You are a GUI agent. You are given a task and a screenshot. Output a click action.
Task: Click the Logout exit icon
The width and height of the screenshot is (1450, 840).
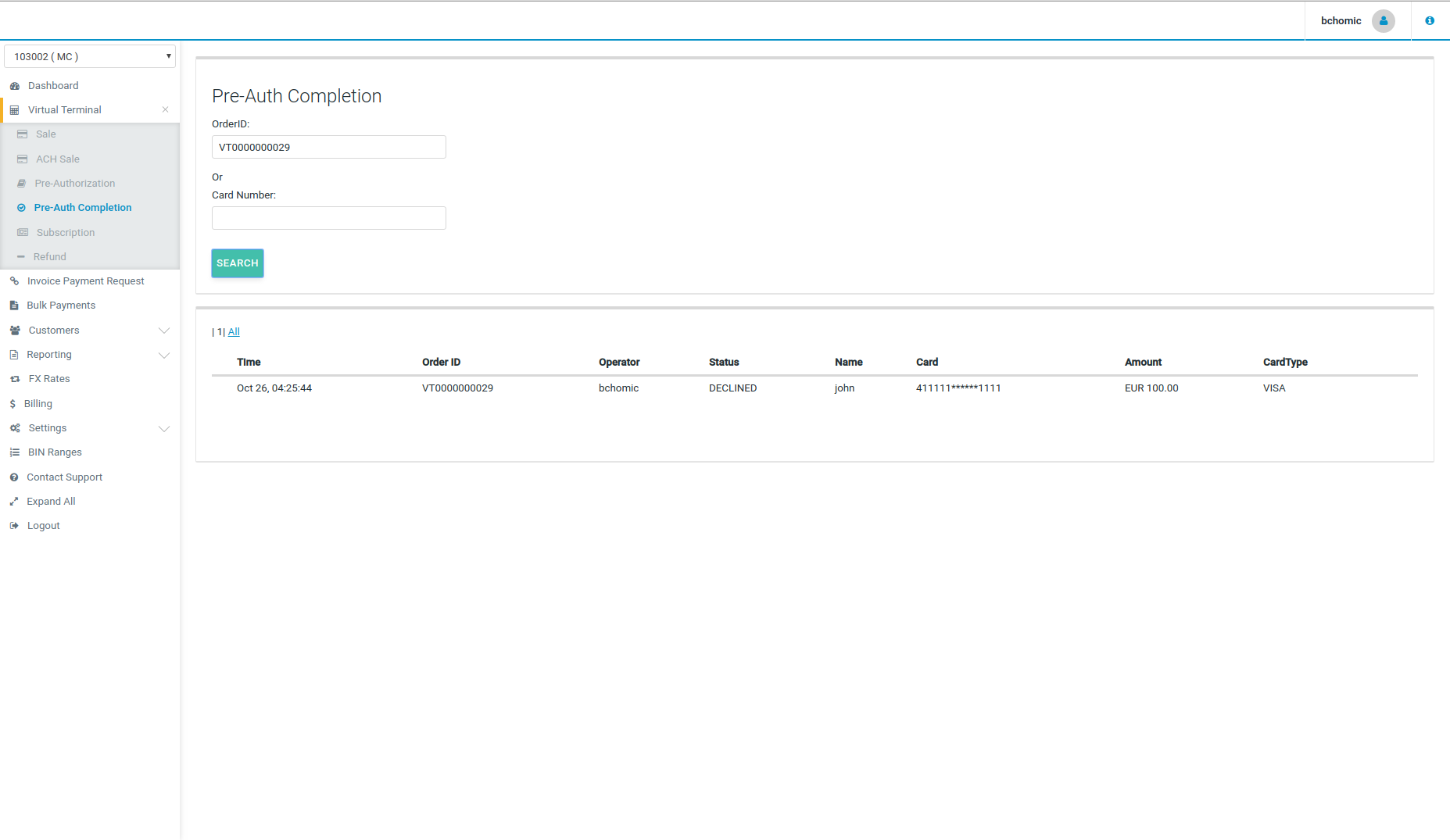[14, 526]
